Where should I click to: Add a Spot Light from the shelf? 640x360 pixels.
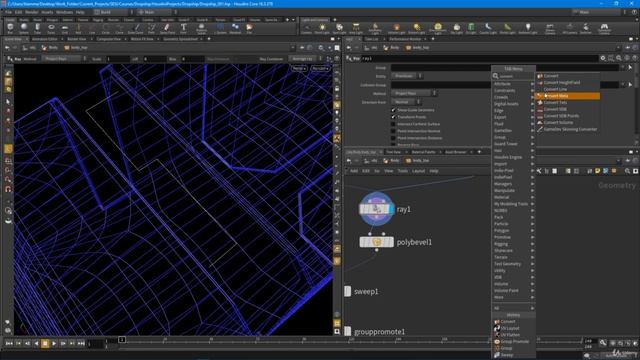(x=339, y=29)
